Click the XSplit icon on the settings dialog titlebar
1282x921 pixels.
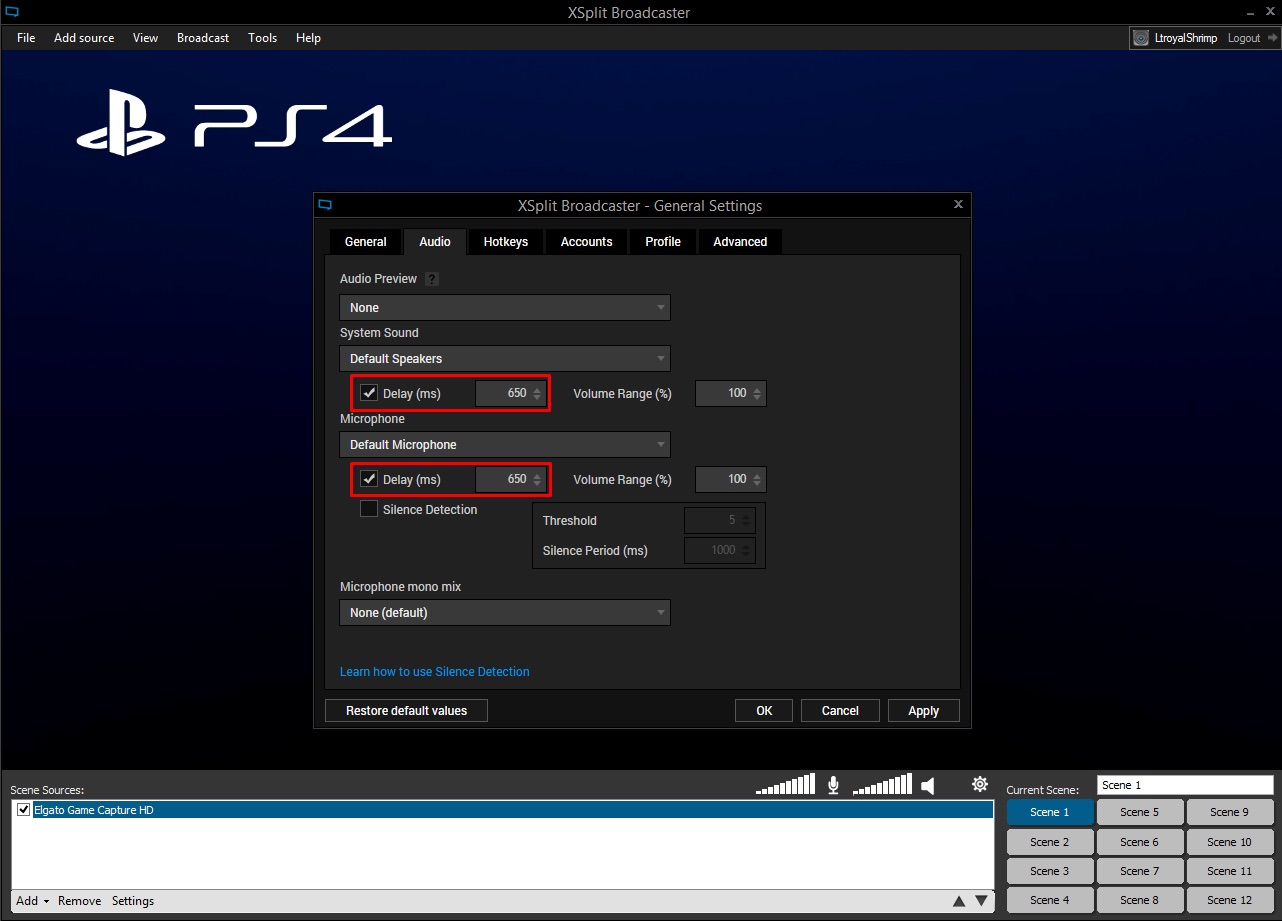click(x=325, y=204)
